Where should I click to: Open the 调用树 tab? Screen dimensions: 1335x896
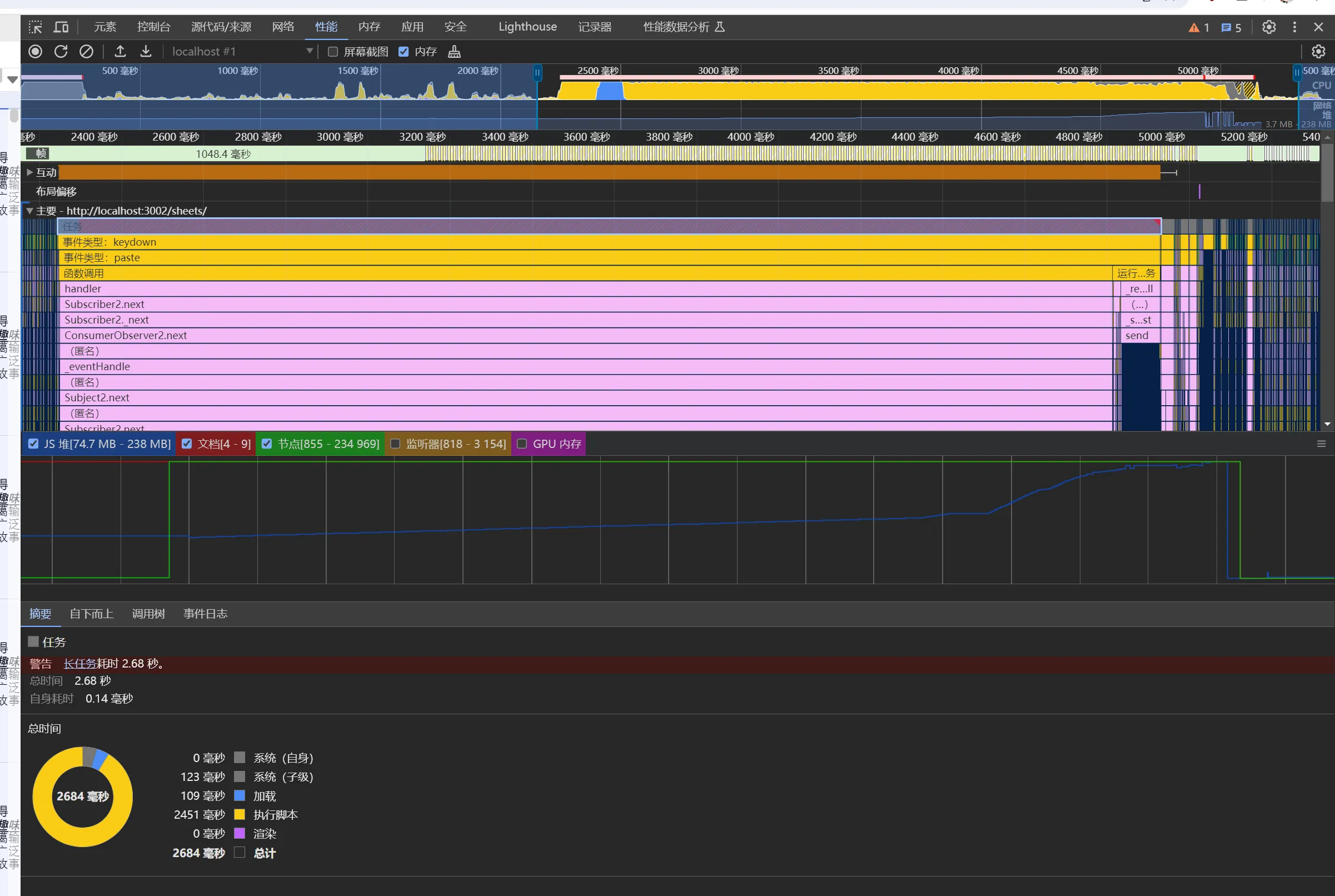[x=148, y=614]
